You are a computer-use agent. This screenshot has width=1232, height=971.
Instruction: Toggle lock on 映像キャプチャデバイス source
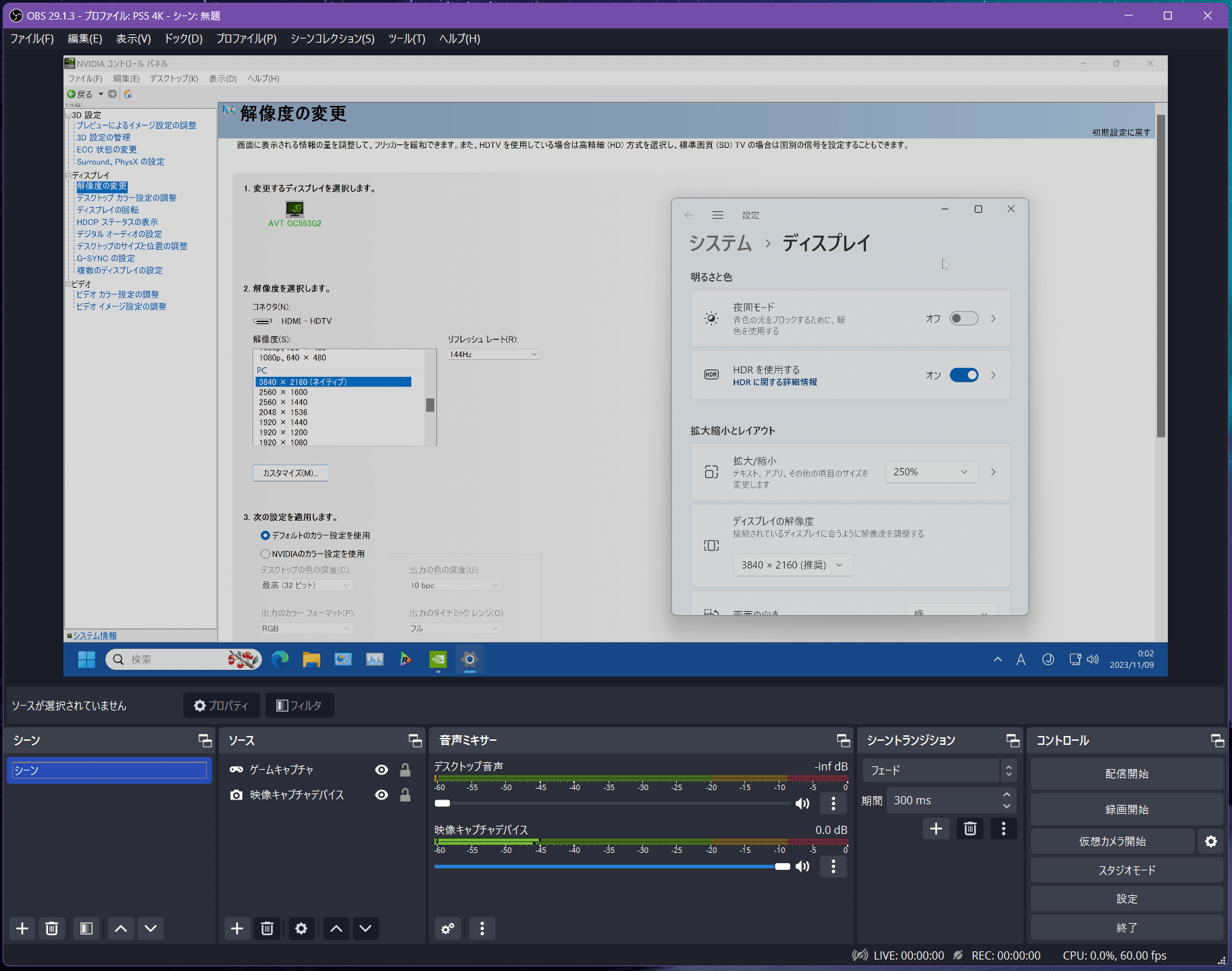[405, 795]
